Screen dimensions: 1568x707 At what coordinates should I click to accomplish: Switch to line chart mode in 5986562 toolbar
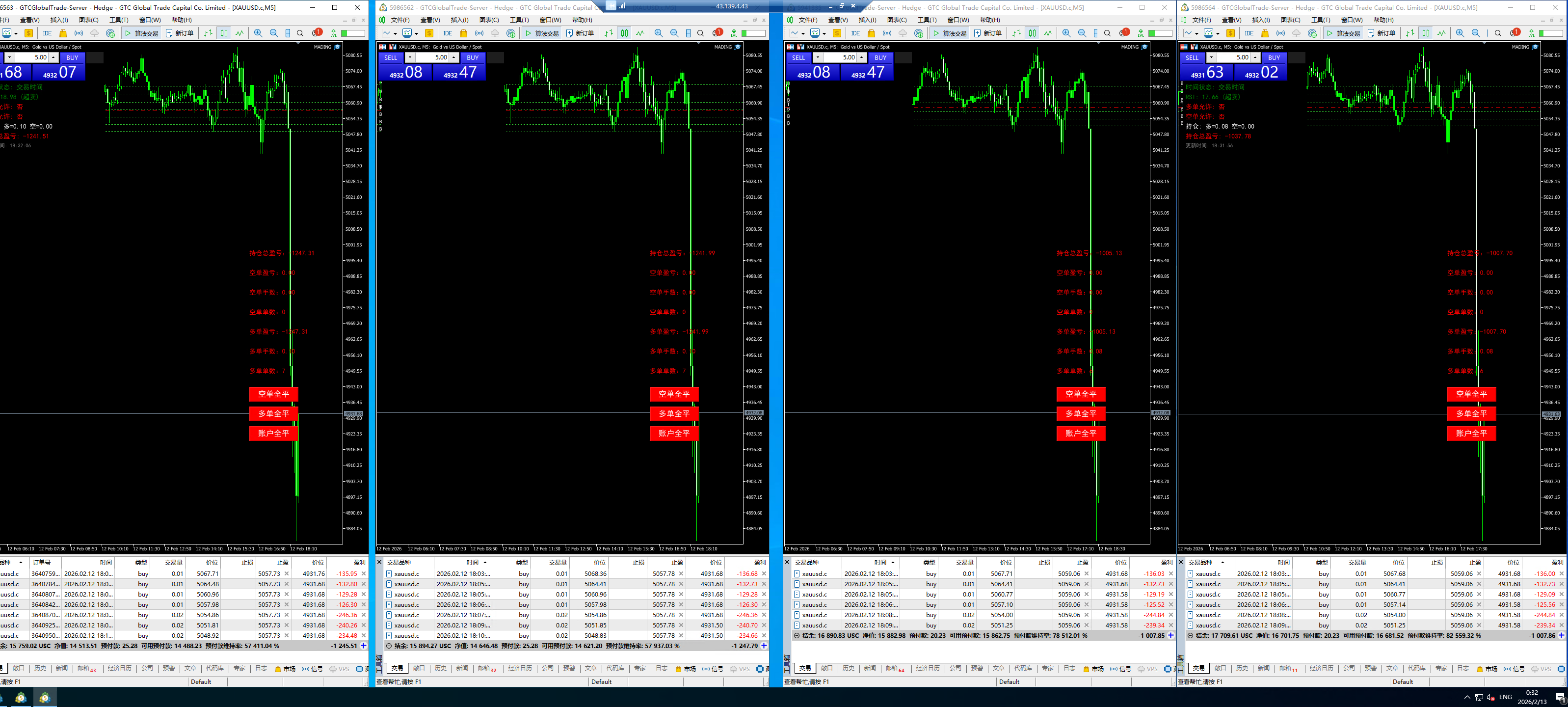[640, 33]
